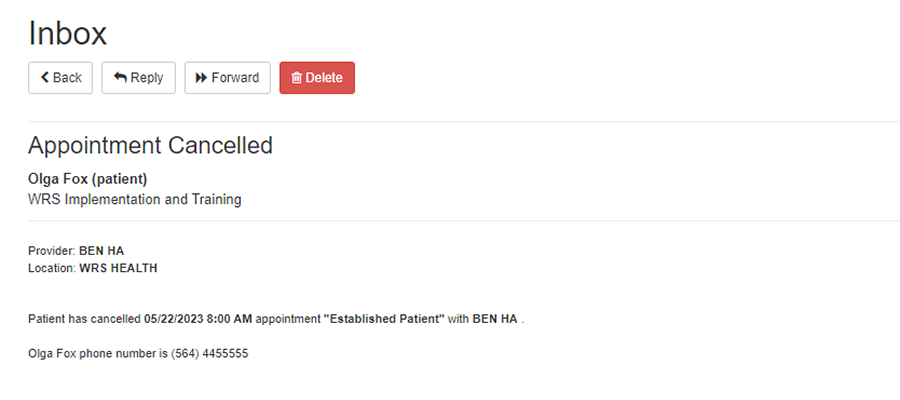Select the Appointment Cancelled subject title

[x=150, y=146]
